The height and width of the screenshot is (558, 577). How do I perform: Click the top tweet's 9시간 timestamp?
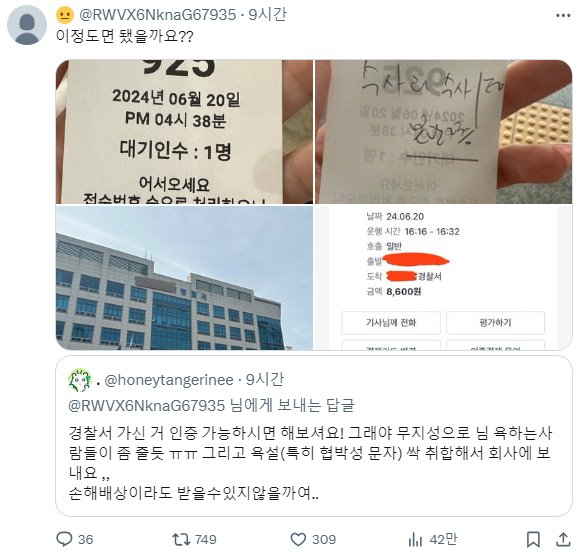click(x=267, y=15)
